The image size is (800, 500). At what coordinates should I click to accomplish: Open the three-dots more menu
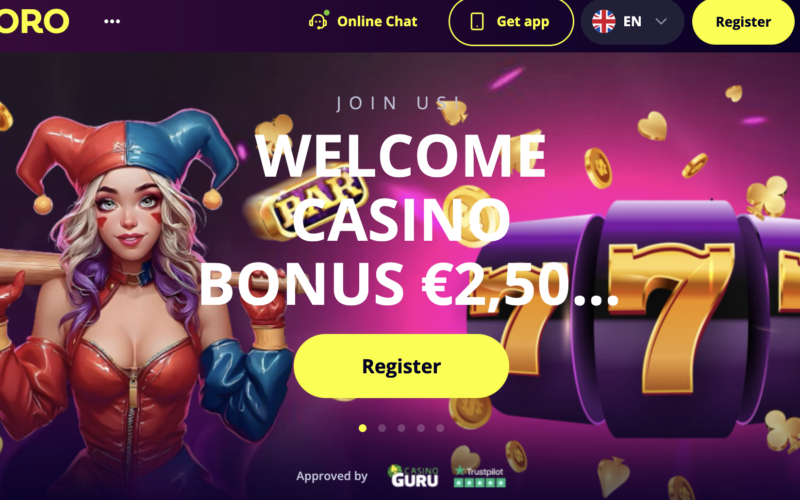point(112,21)
